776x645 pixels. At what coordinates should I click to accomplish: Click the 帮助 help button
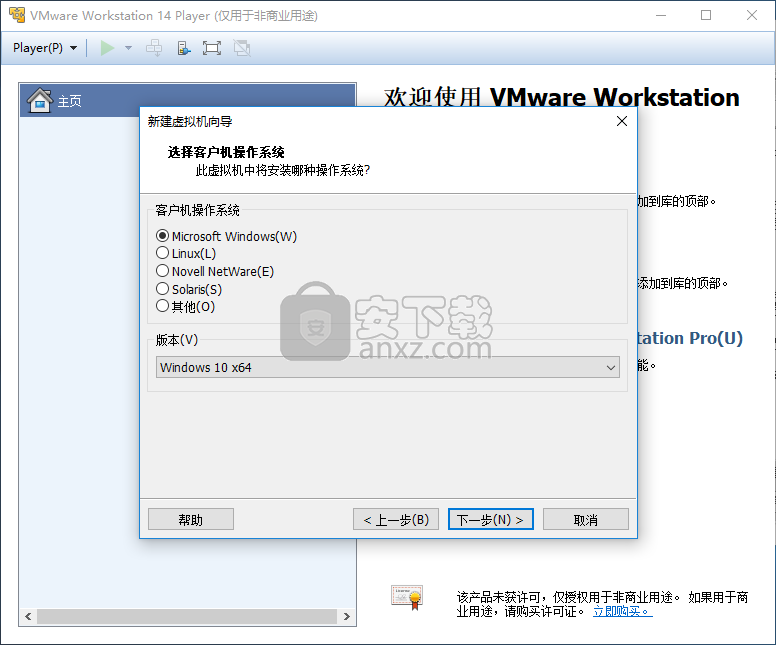click(191, 519)
